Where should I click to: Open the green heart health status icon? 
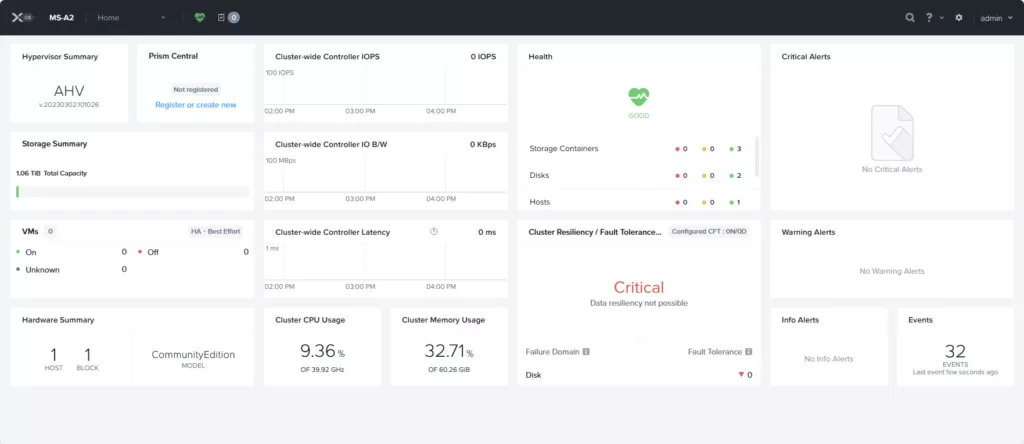[x=200, y=17]
